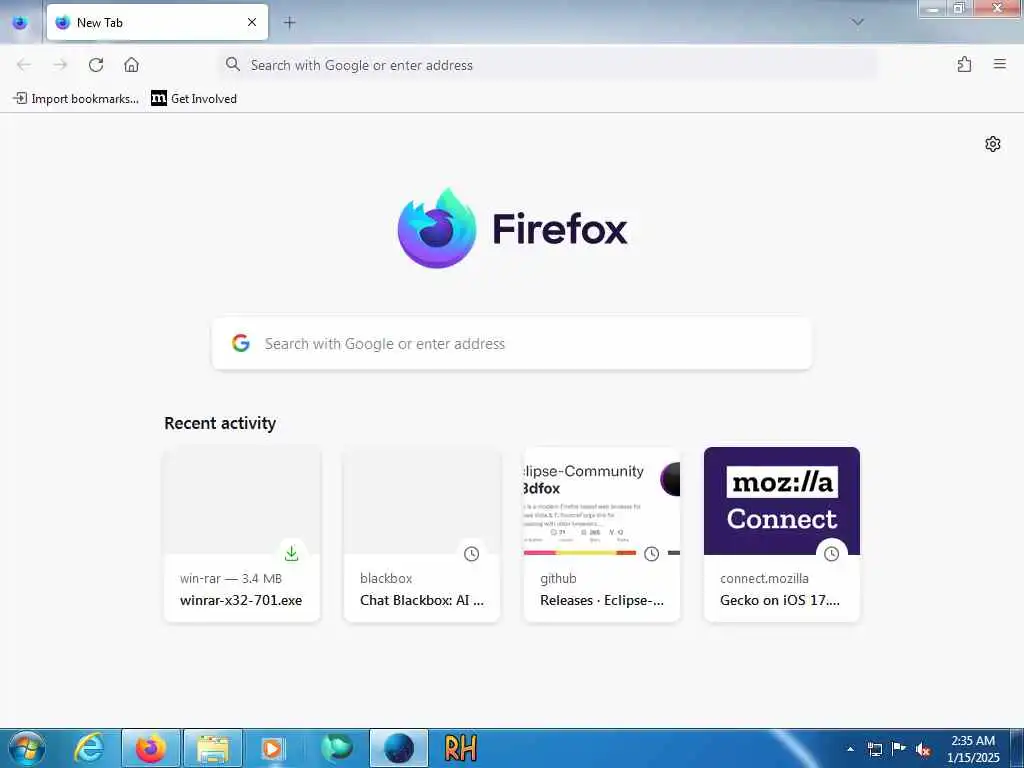Click the active blue globe browser taskbar icon
The image size is (1024, 768).
399,748
